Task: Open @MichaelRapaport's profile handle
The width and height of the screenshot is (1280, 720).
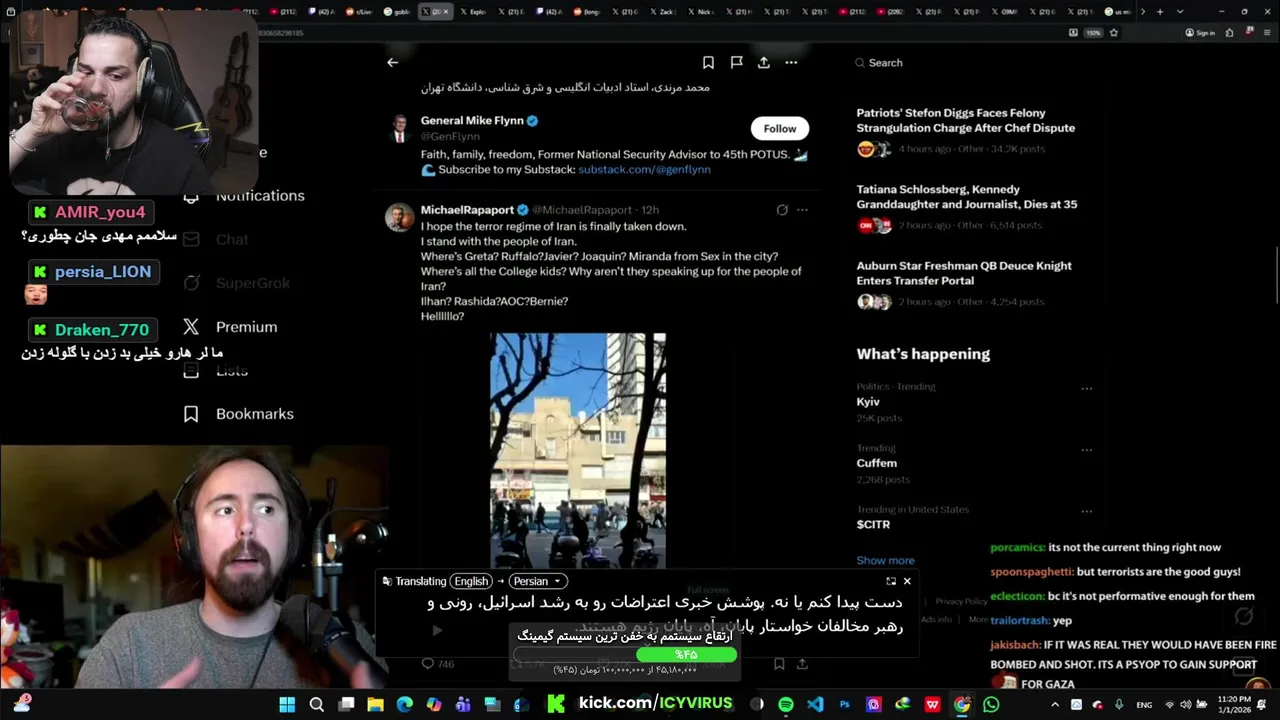Action: pyautogui.click(x=582, y=210)
